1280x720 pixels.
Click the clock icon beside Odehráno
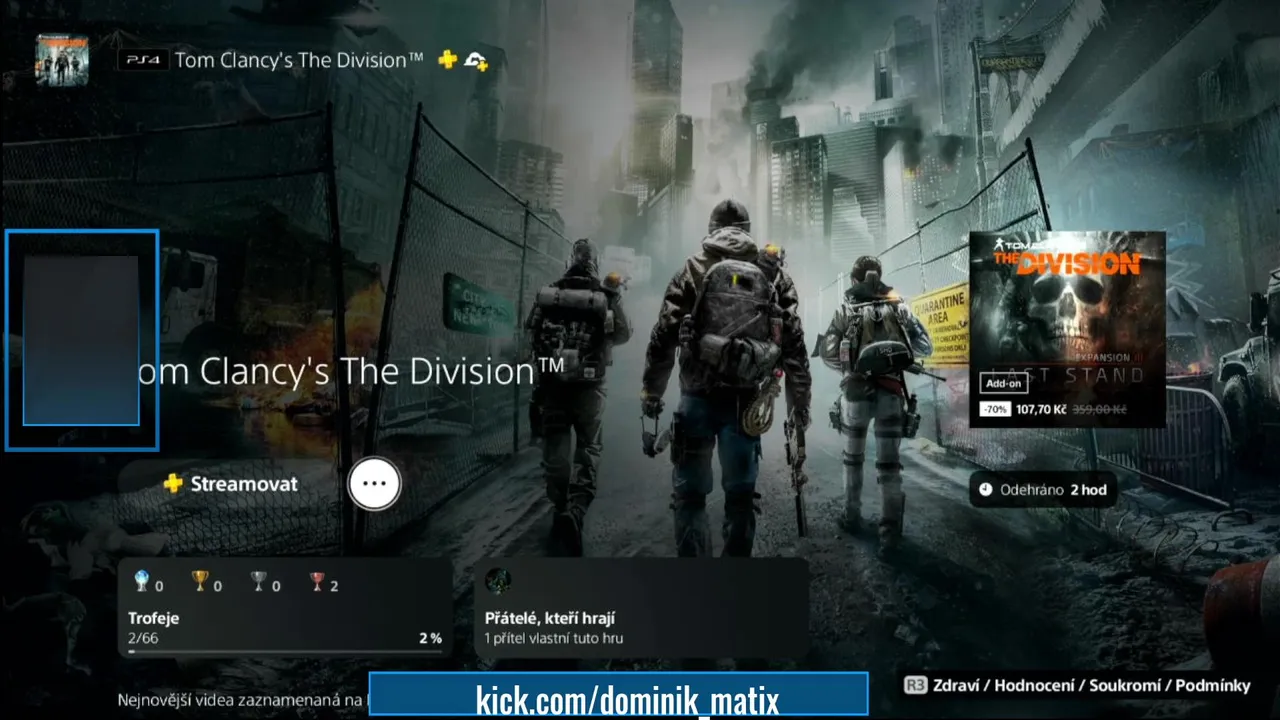click(x=986, y=490)
